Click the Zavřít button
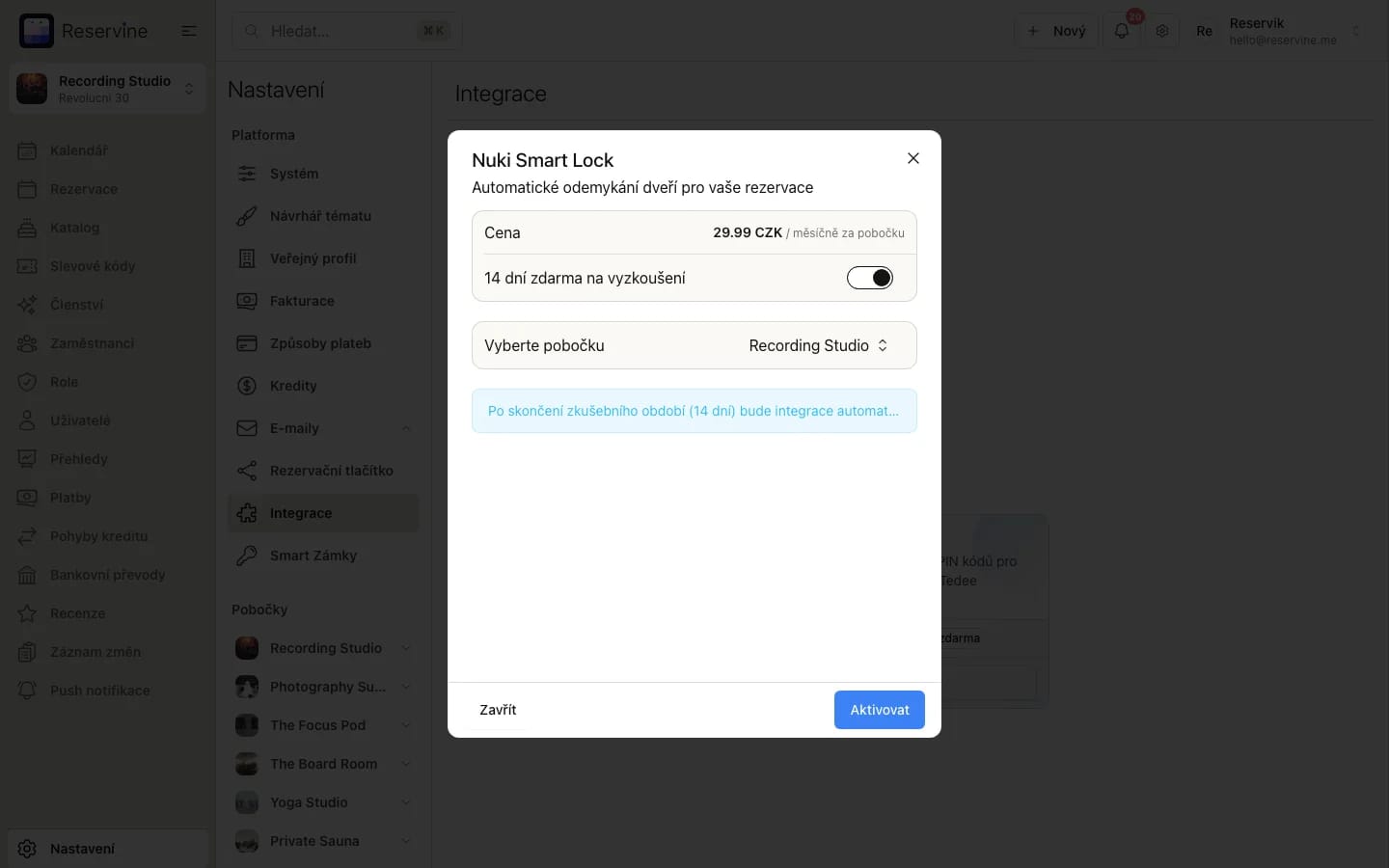Image resolution: width=1389 pixels, height=868 pixels. pyautogui.click(x=498, y=710)
